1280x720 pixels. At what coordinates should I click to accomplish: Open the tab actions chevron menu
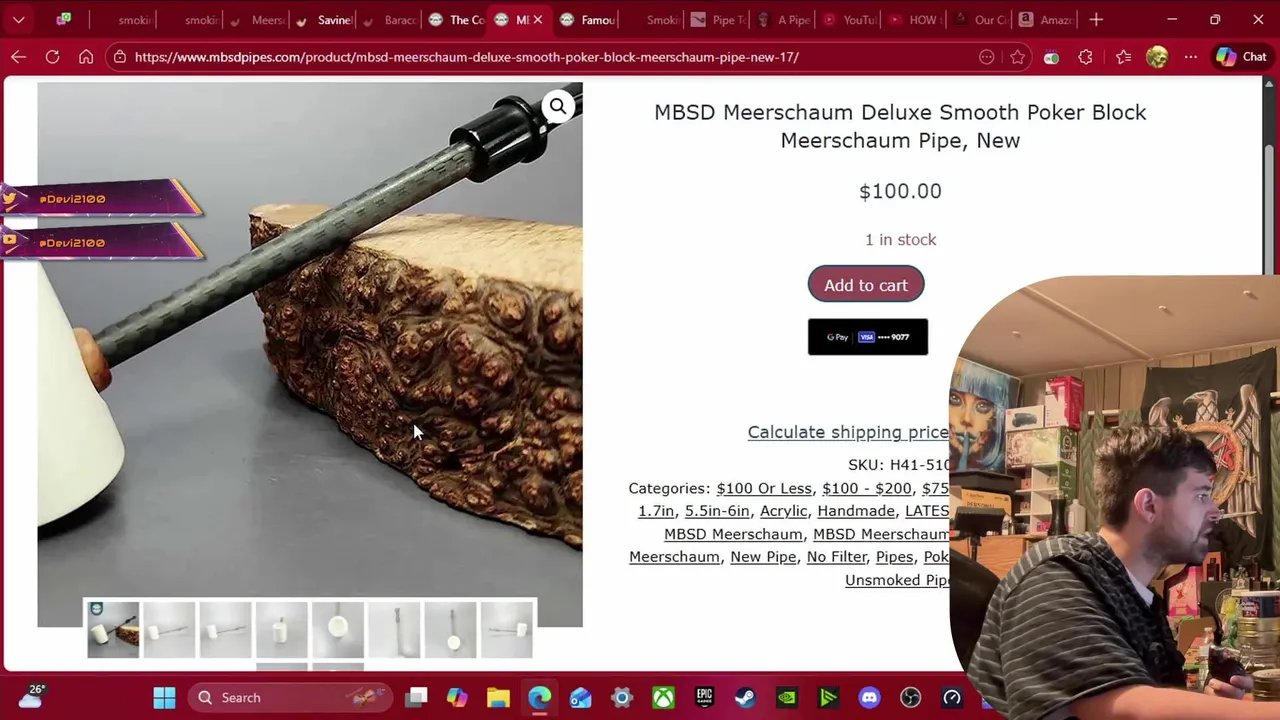click(x=18, y=19)
